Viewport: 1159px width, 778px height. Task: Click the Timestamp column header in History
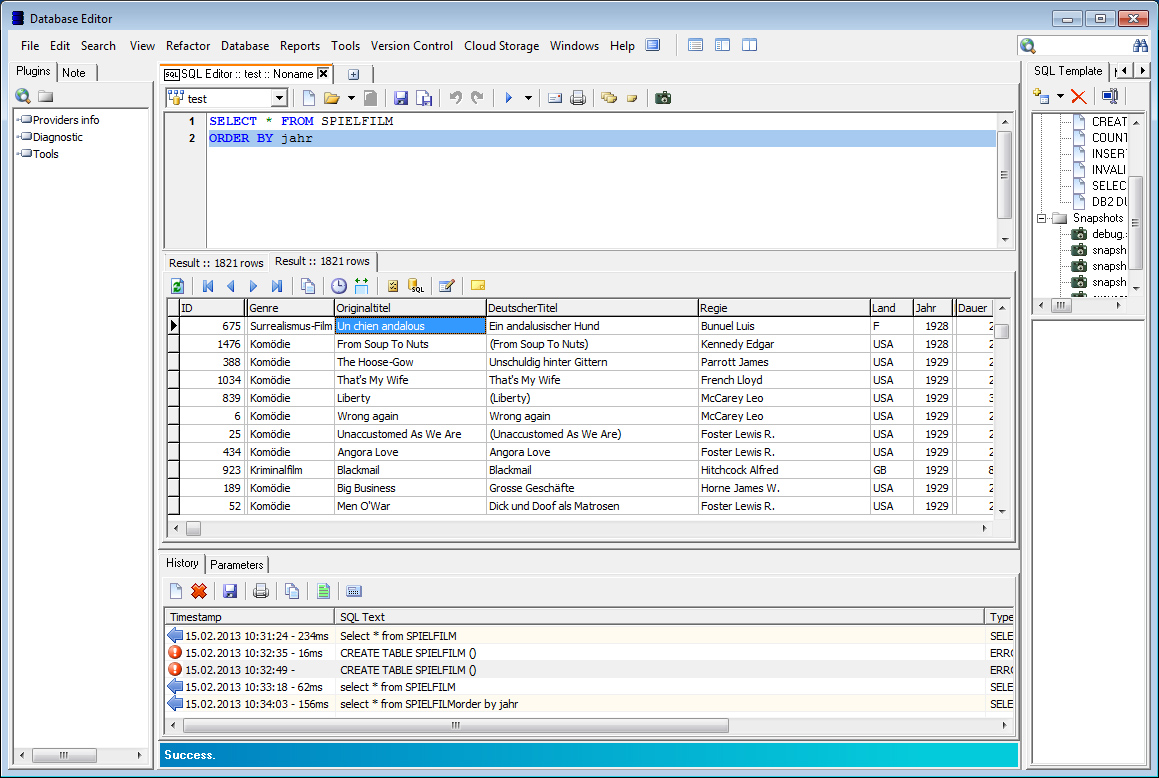(x=250, y=617)
